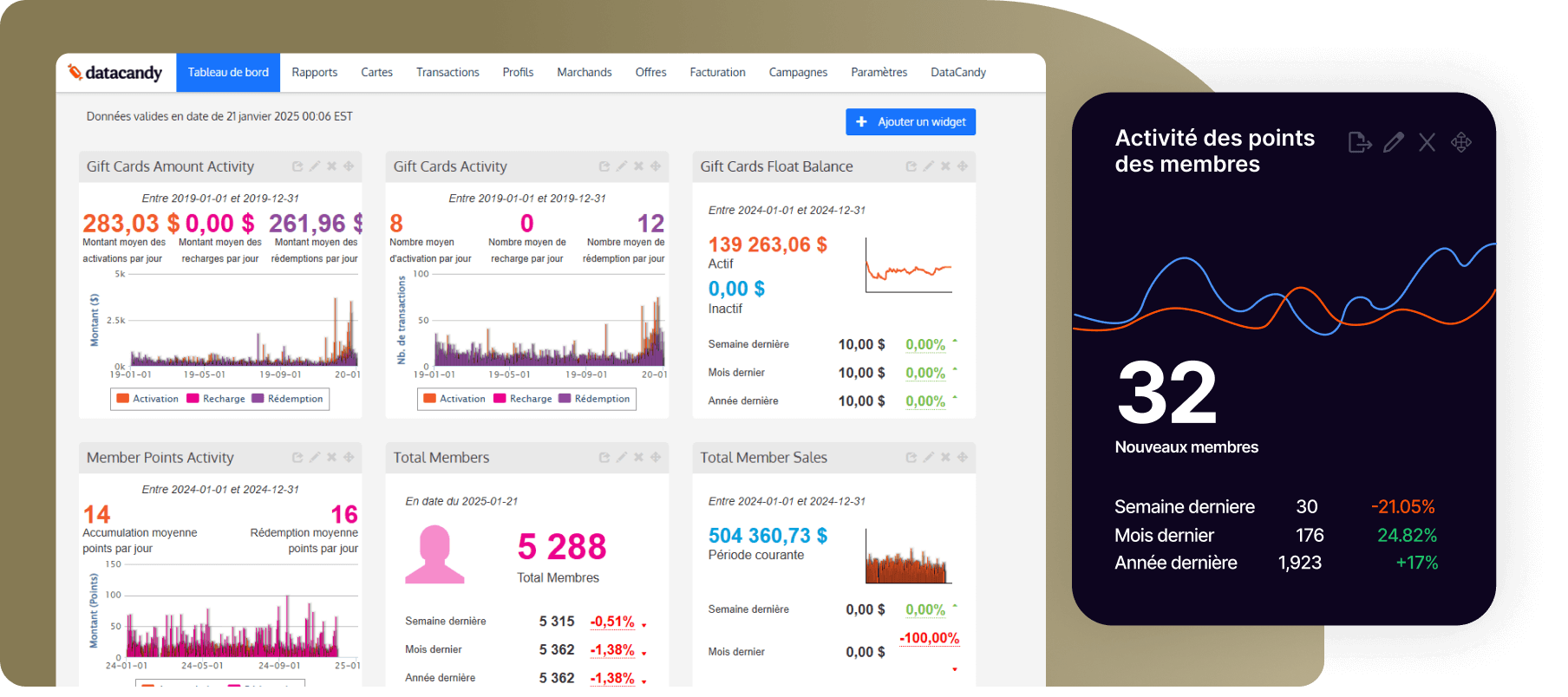Image resolution: width=1568 pixels, height=697 pixels.
Task: Open the Transactions menu
Action: pyautogui.click(x=448, y=73)
